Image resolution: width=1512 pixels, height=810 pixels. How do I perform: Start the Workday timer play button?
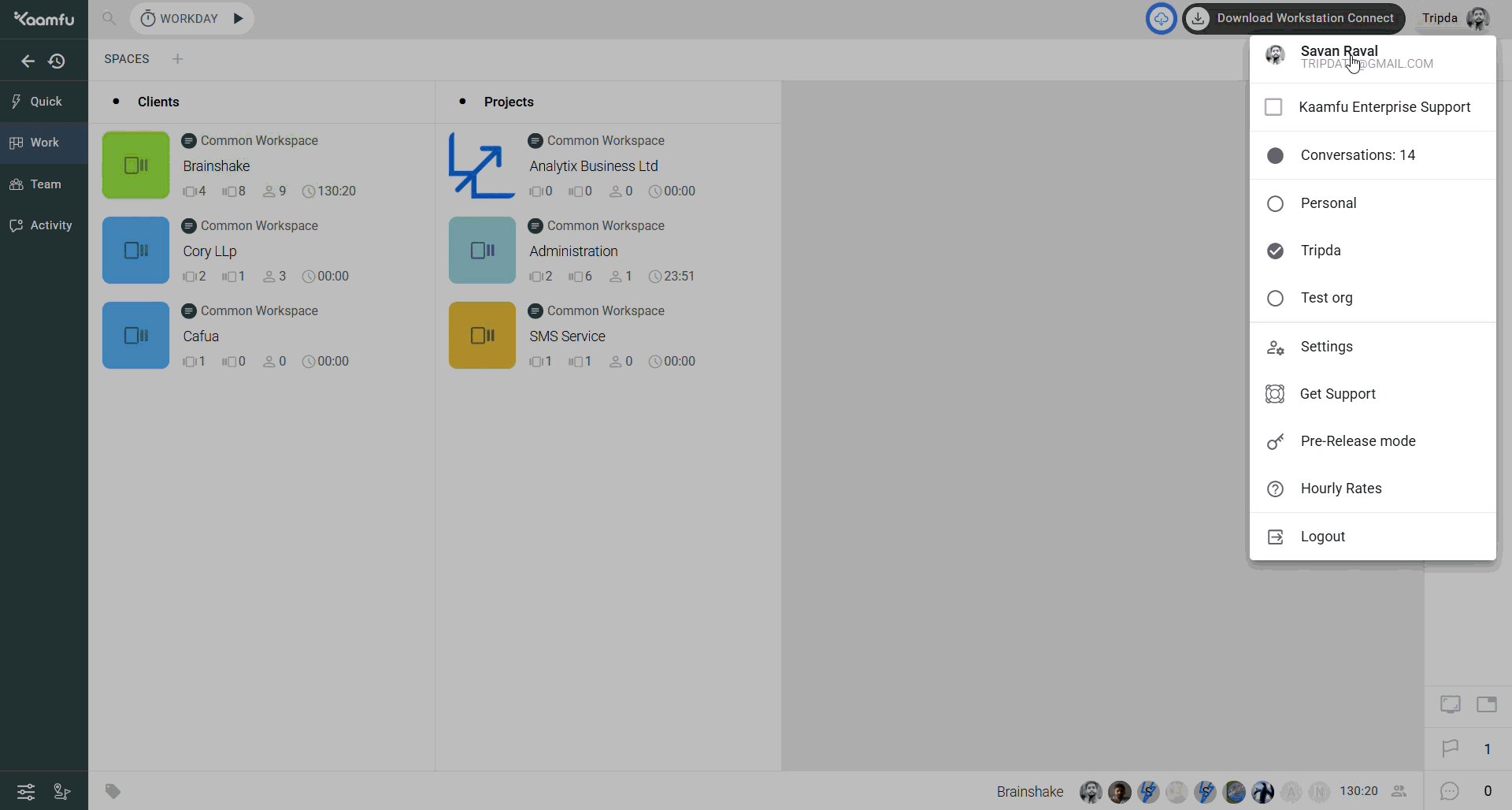click(x=238, y=18)
